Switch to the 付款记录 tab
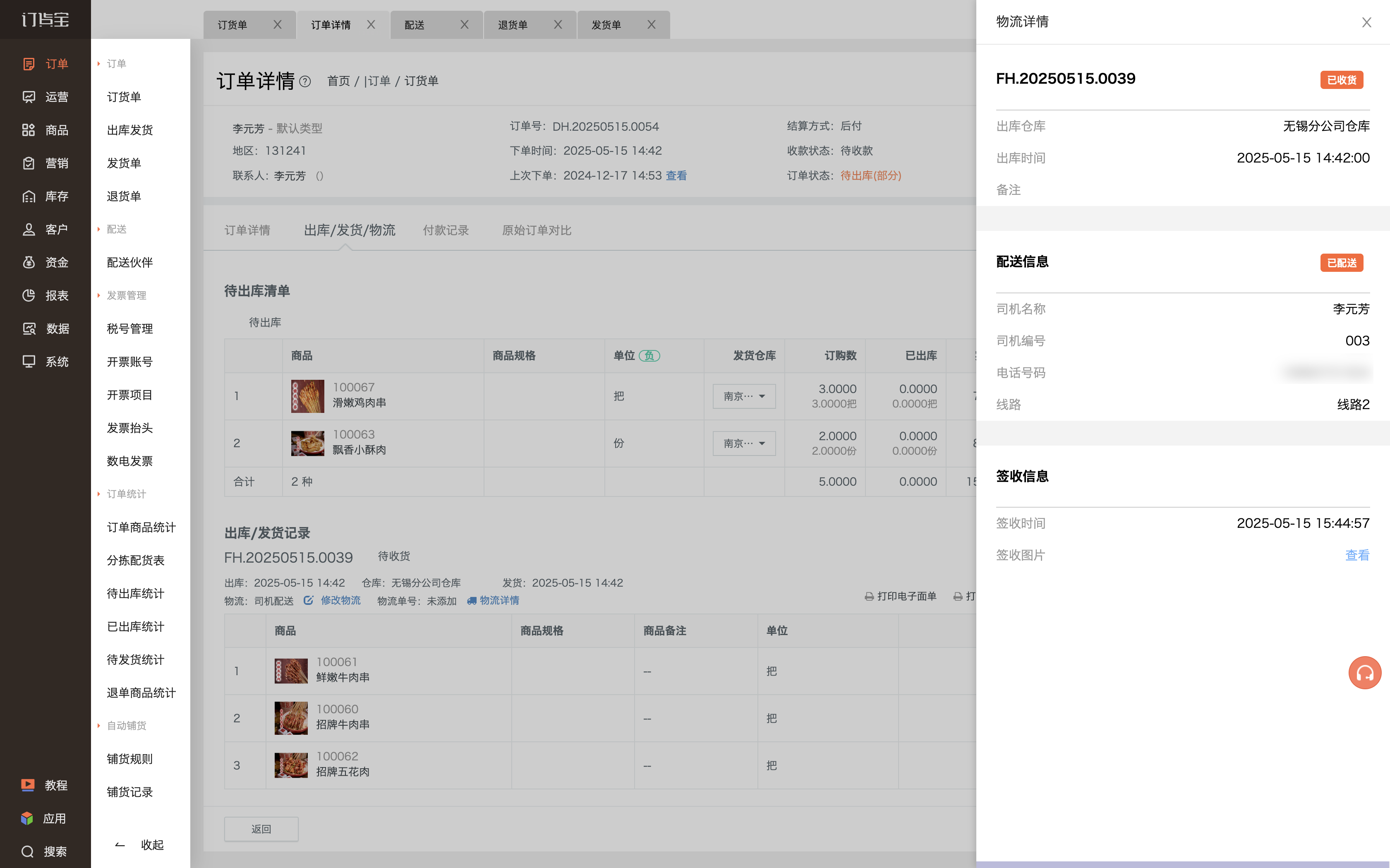This screenshot has width=1390, height=868. [x=446, y=230]
